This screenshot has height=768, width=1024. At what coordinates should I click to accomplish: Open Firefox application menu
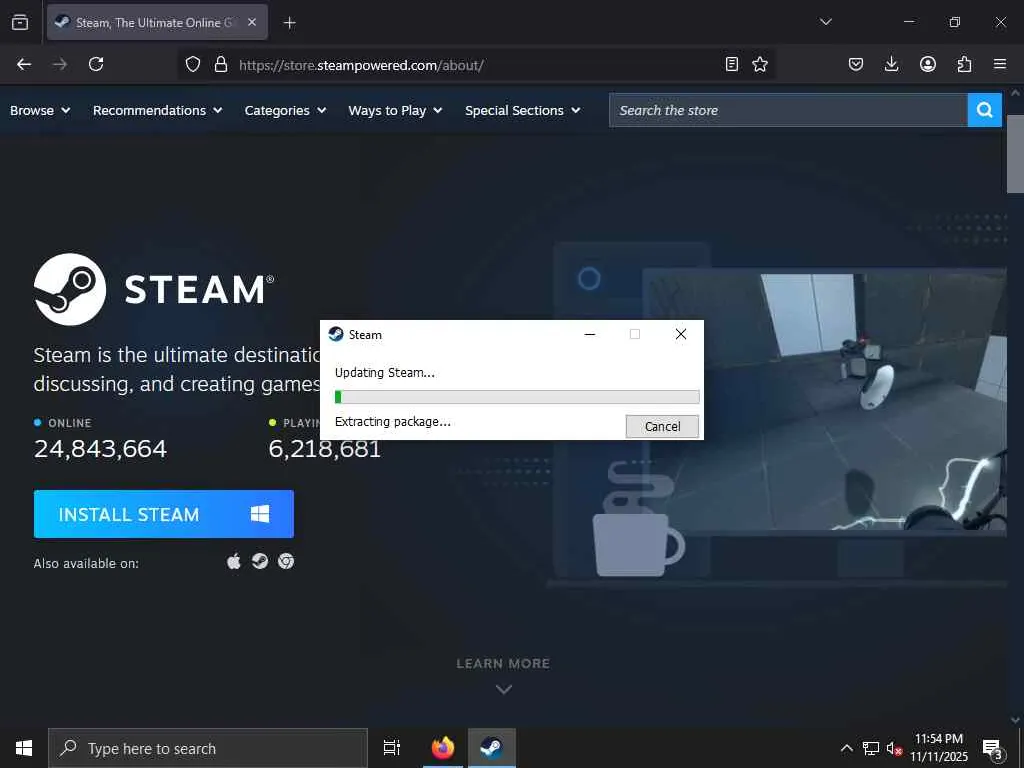point(999,64)
